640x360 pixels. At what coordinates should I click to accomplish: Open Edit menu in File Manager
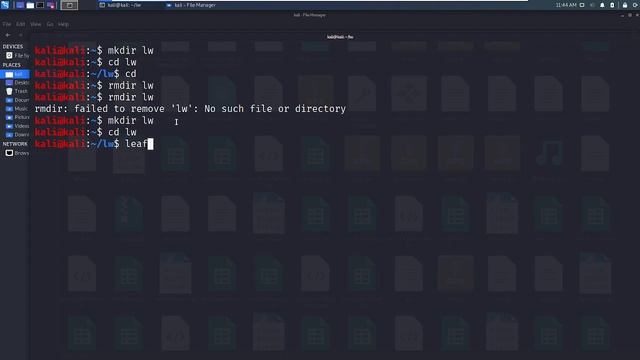(20, 24)
